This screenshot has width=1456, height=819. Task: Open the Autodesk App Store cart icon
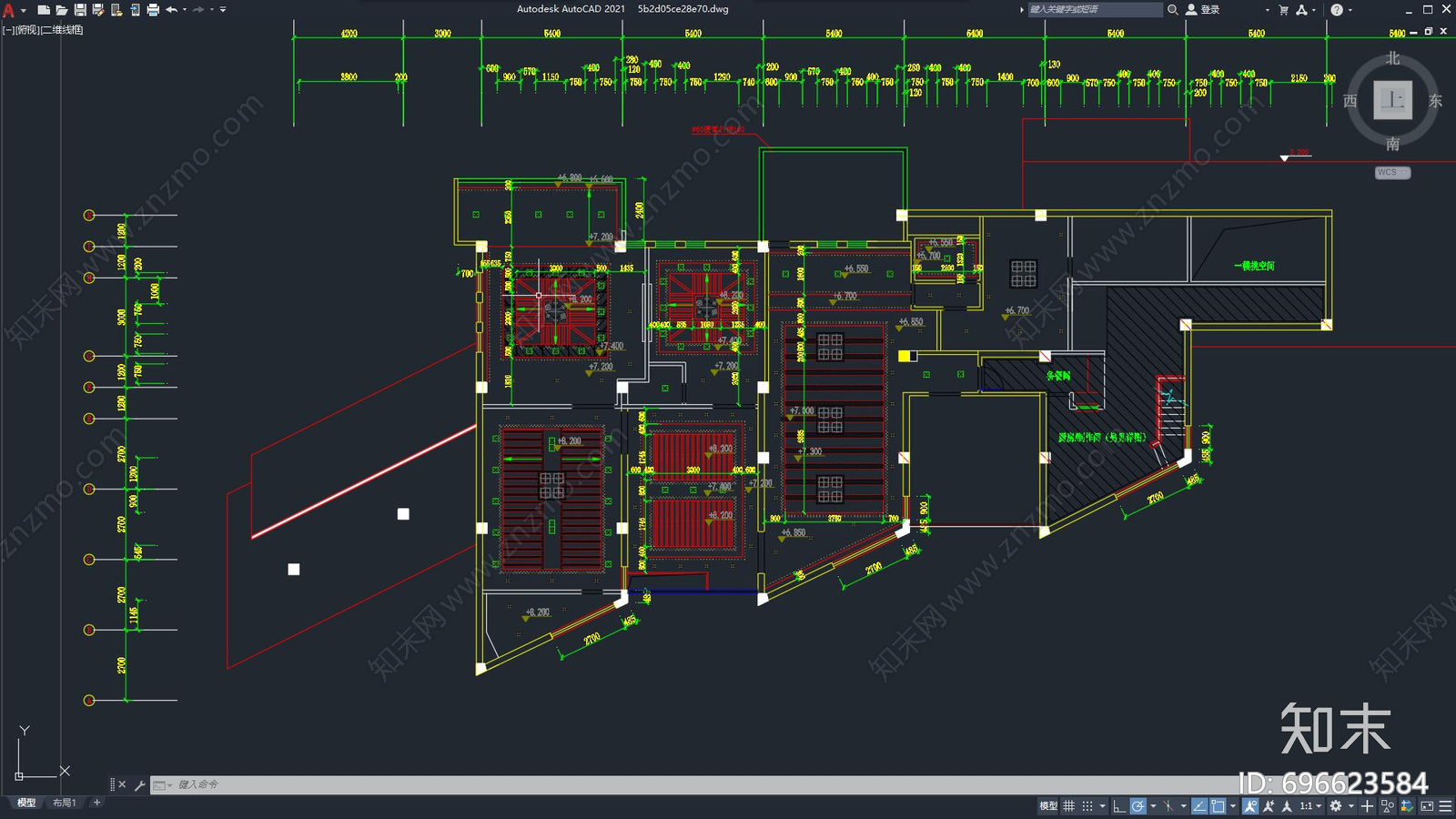point(1283,10)
